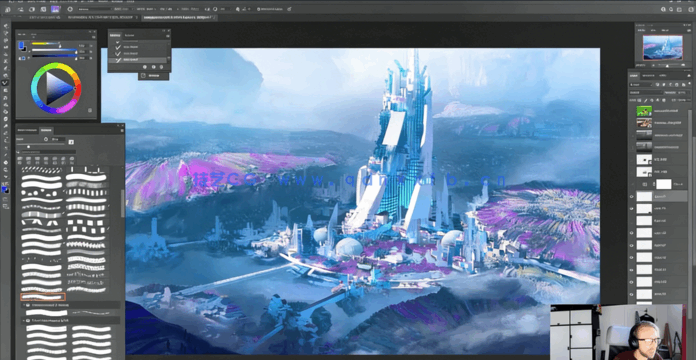696x360 pixels.
Task: Switch to the History tab
Action: click(x=115, y=35)
